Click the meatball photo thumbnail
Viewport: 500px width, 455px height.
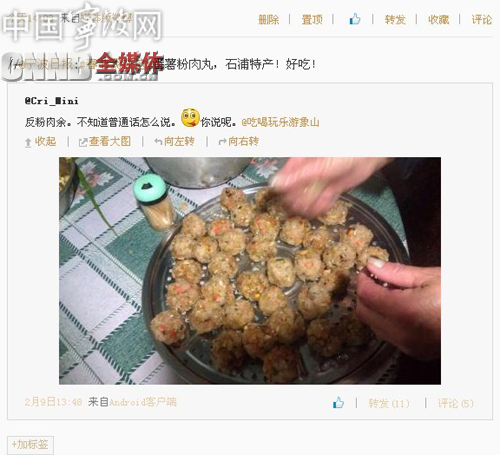point(250,271)
